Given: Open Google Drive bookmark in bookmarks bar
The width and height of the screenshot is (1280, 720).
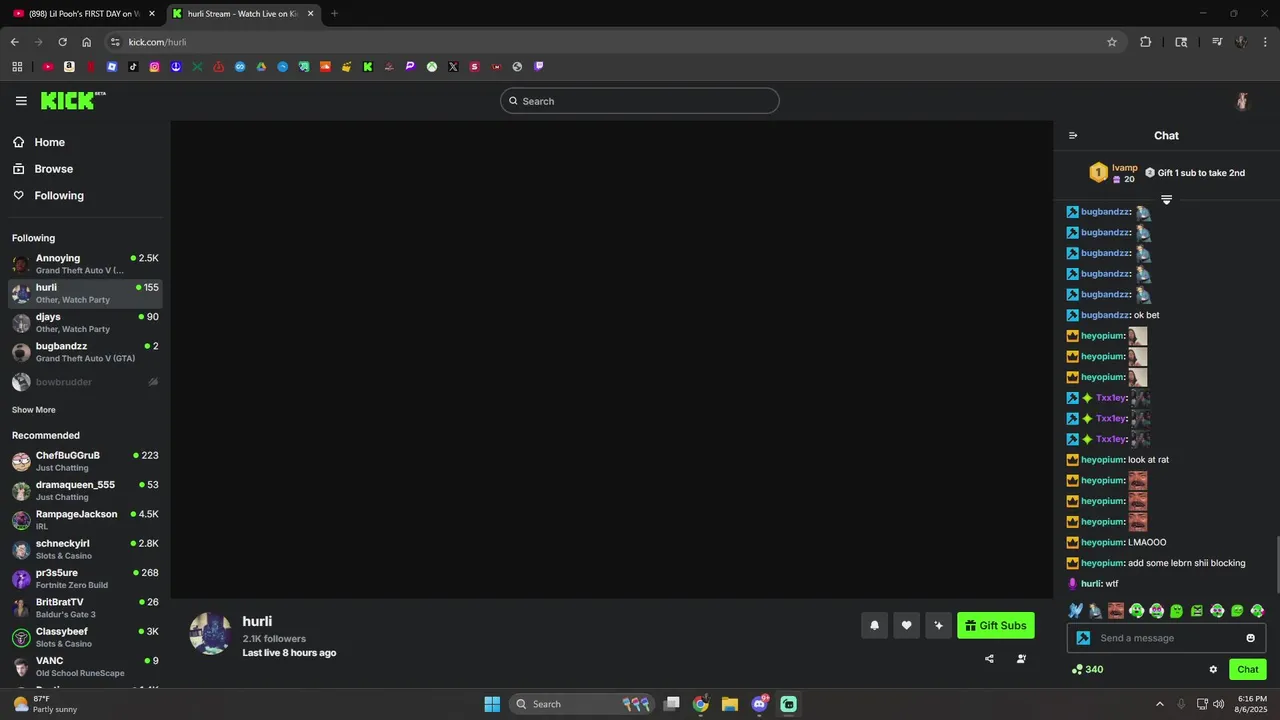Looking at the screenshot, I should [x=261, y=67].
